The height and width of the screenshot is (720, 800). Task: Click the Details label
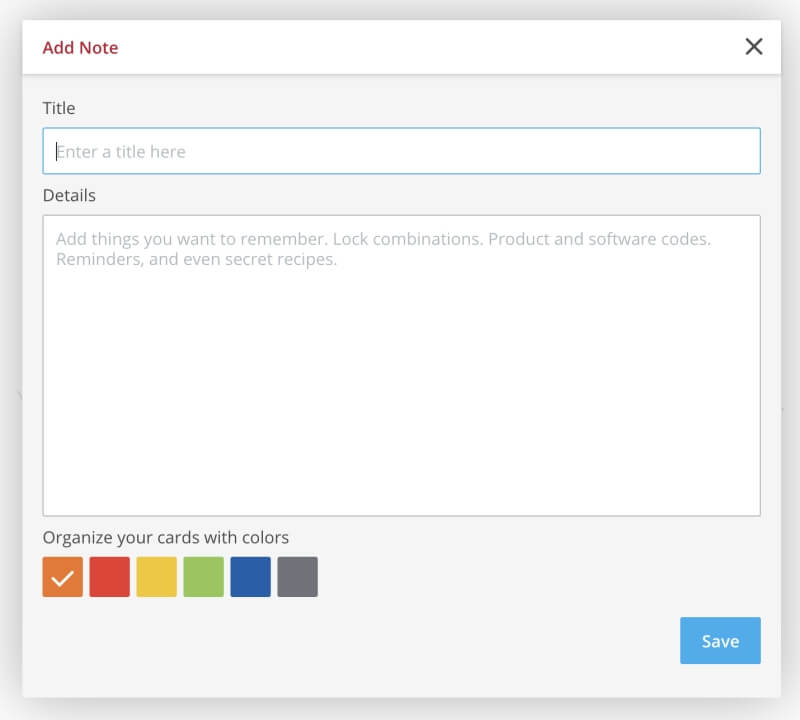69,195
